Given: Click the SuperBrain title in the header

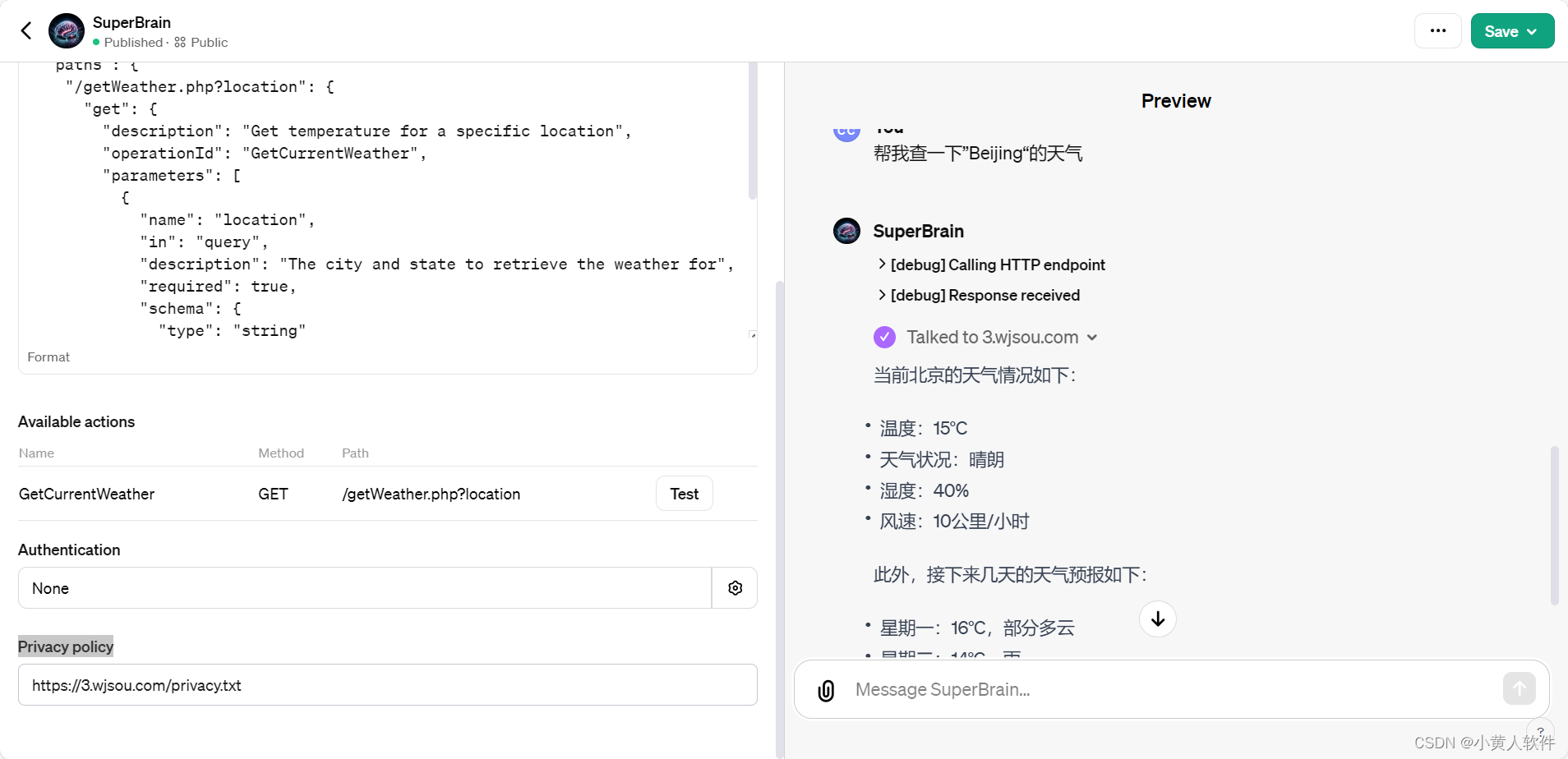Looking at the screenshot, I should tap(131, 22).
